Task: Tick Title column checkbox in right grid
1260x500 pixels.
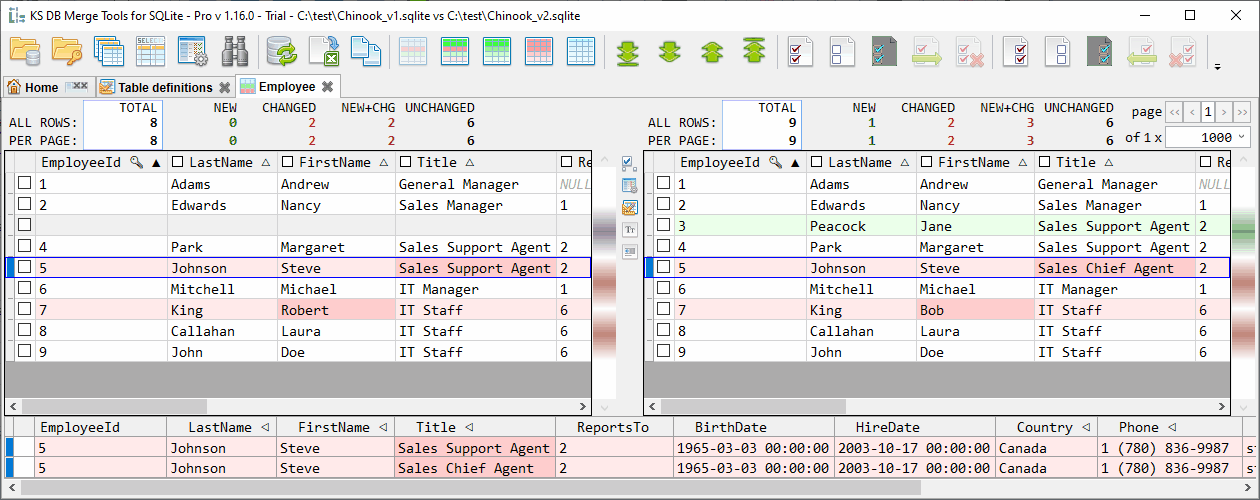Action: [x=1044, y=162]
